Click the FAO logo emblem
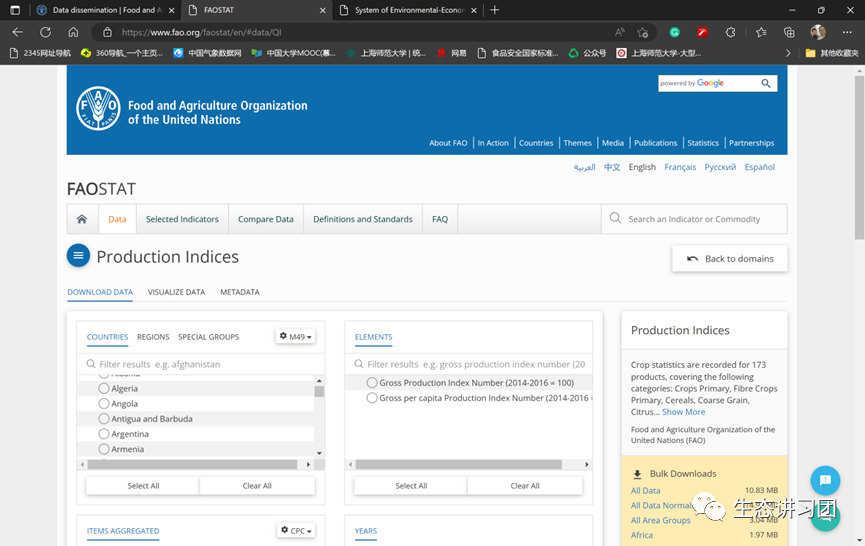This screenshot has height=546, width=865. click(x=98, y=108)
